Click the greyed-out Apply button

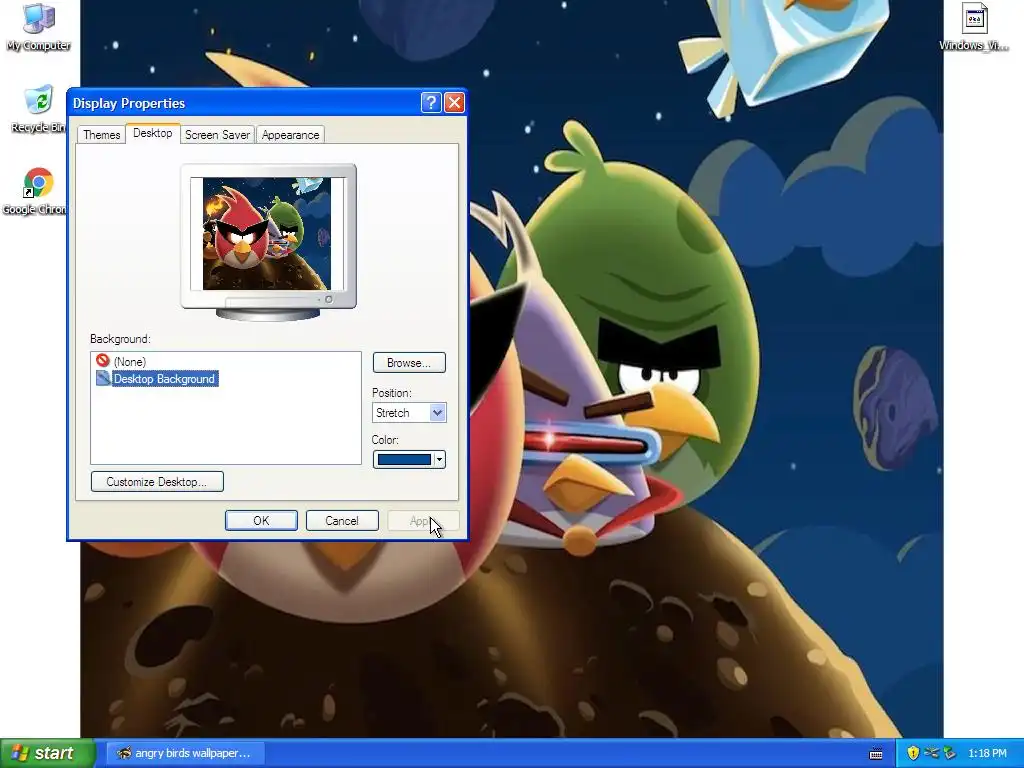coord(423,520)
